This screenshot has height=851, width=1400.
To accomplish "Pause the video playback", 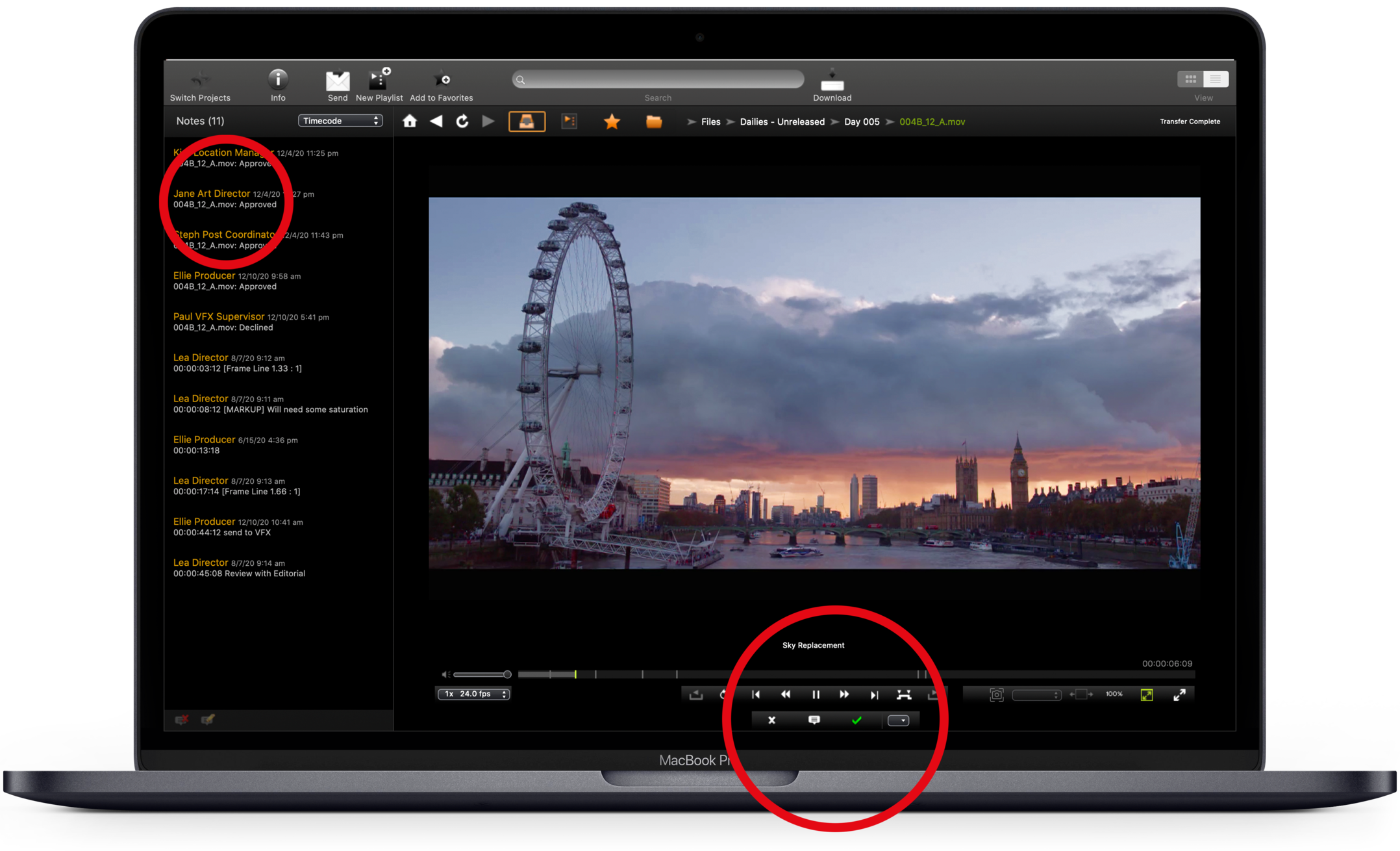I will (816, 695).
